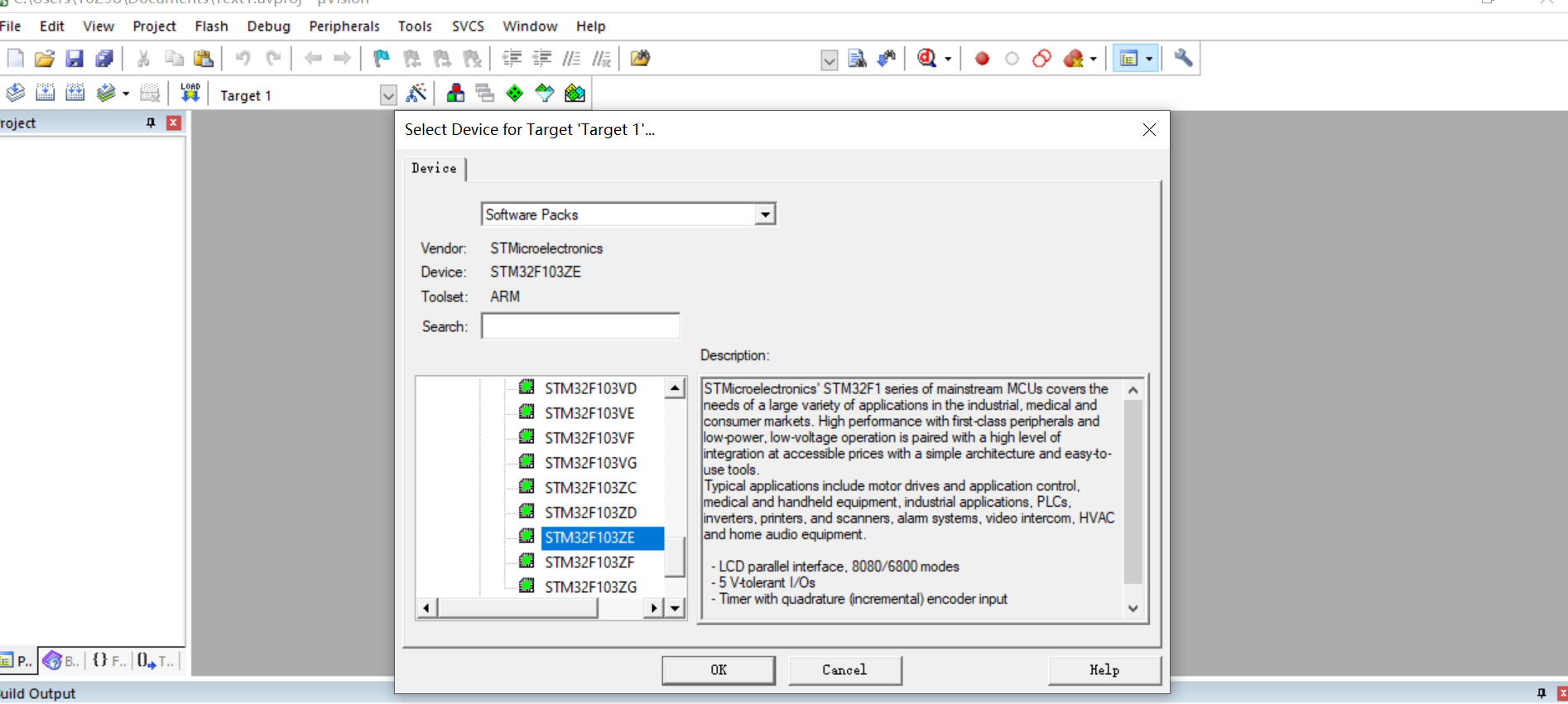Save the current file
Viewport: 1568px width, 704px height.
pos(75,58)
